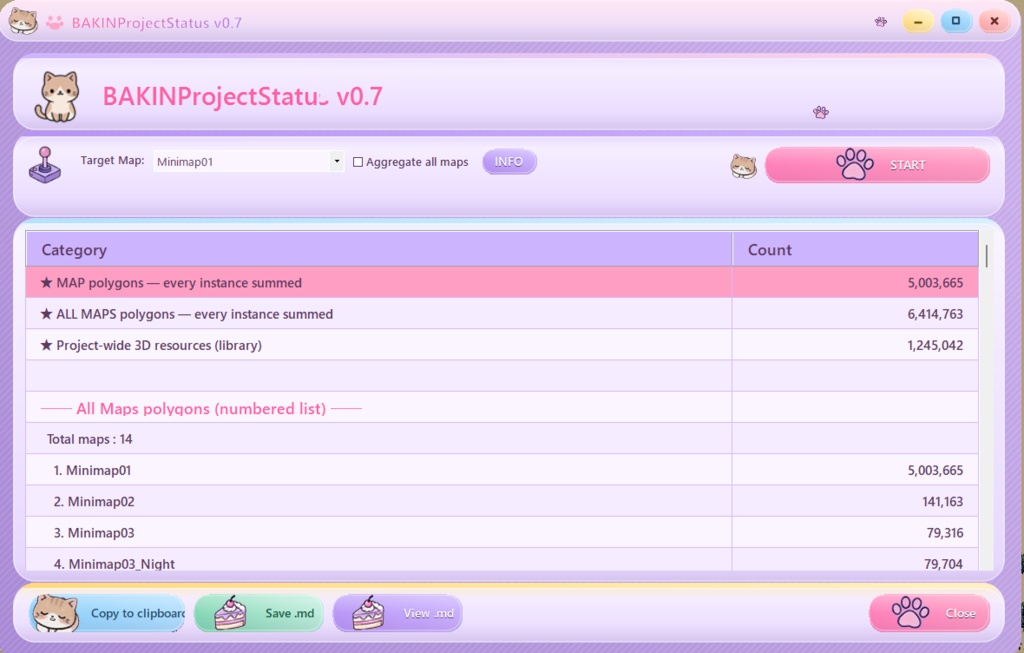The image size is (1024, 653).
Task: Click the sitting cat logo in the header
Action: (57, 97)
